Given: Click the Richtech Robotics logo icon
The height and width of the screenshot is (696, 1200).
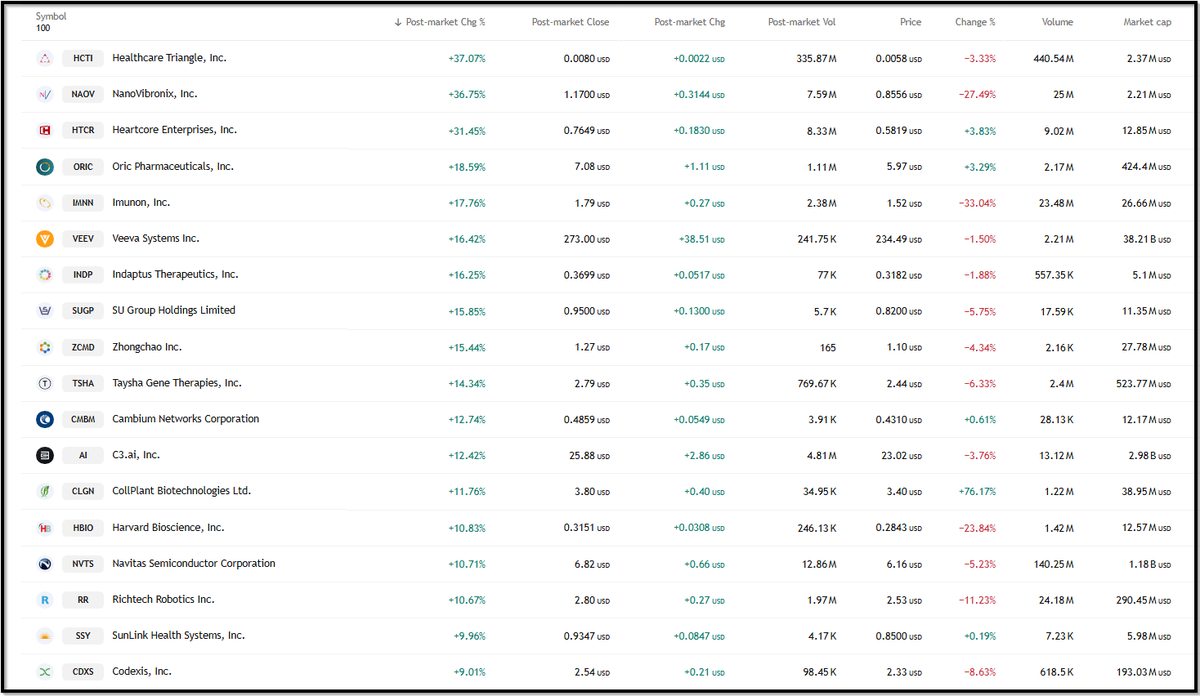Looking at the screenshot, I should click(44, 600).
